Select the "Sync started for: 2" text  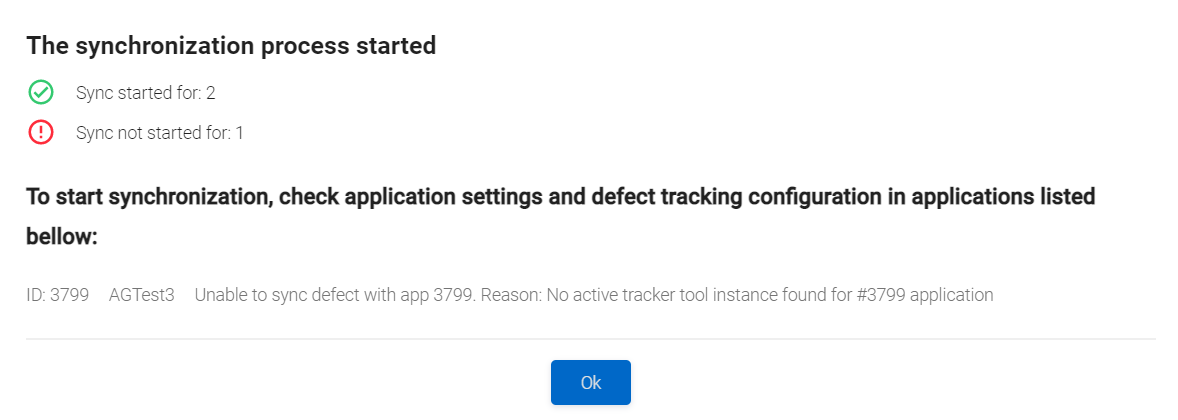click(146, 93)
